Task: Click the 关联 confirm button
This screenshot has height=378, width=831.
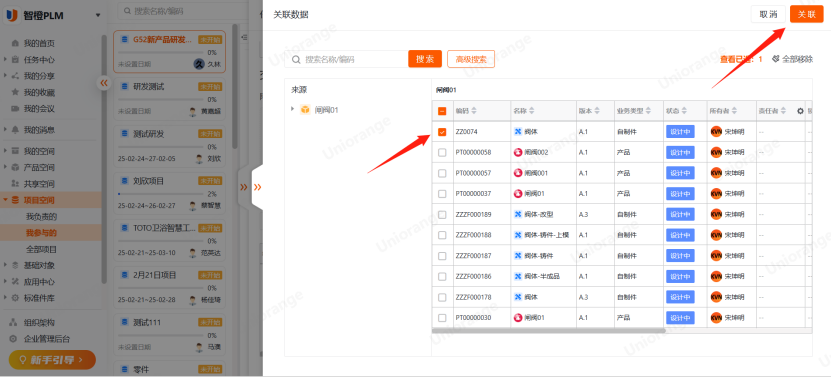Action: 807,14
